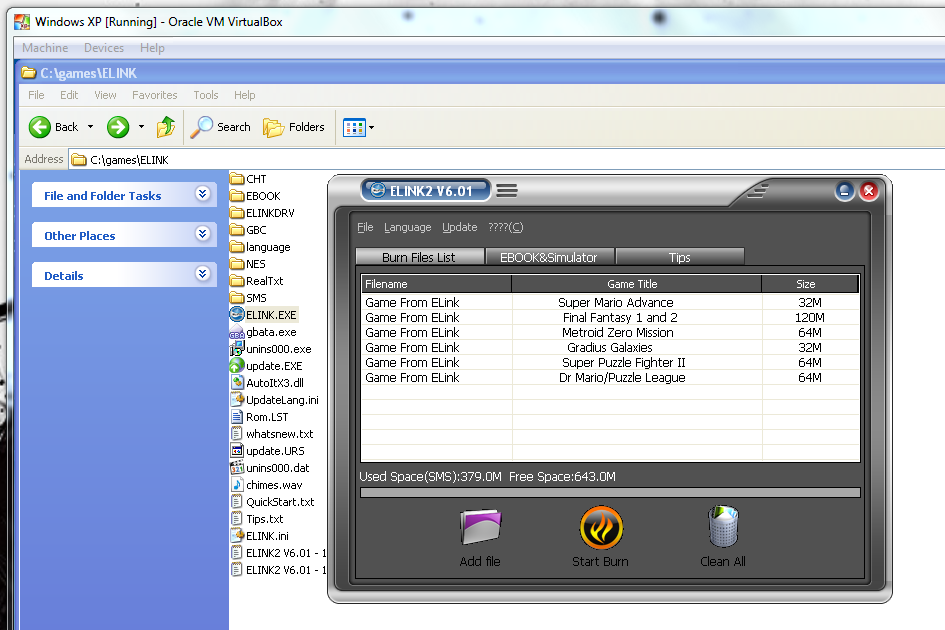The image size is (945, 630).
Task: Select the ELINKDRV folder
Action: tap(262, 213)
